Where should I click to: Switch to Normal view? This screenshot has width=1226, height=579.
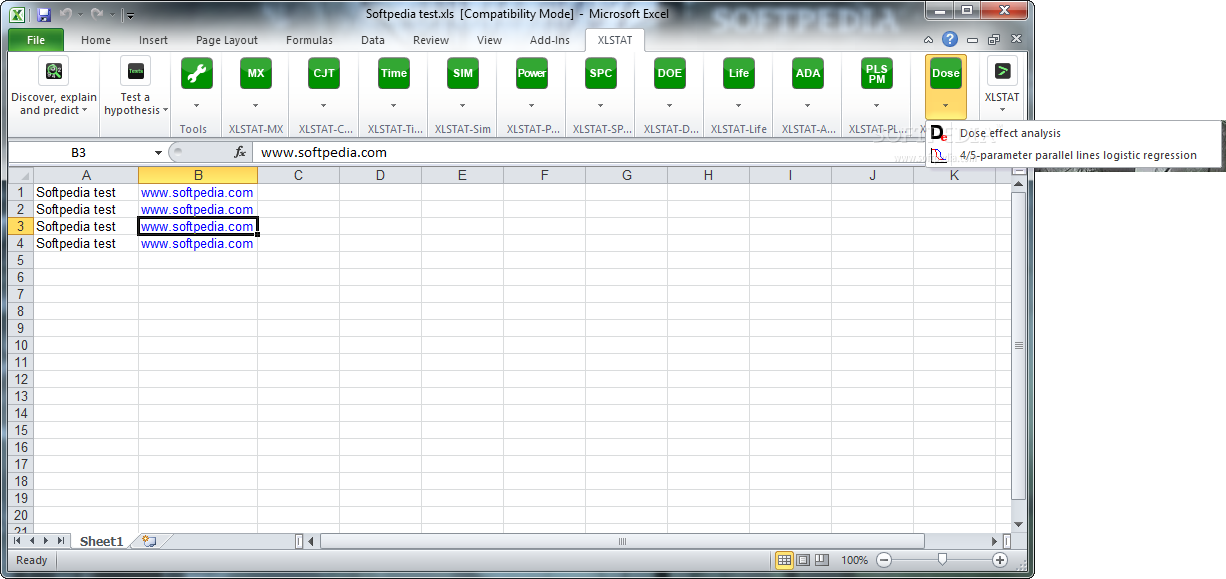tap(785, 560)
